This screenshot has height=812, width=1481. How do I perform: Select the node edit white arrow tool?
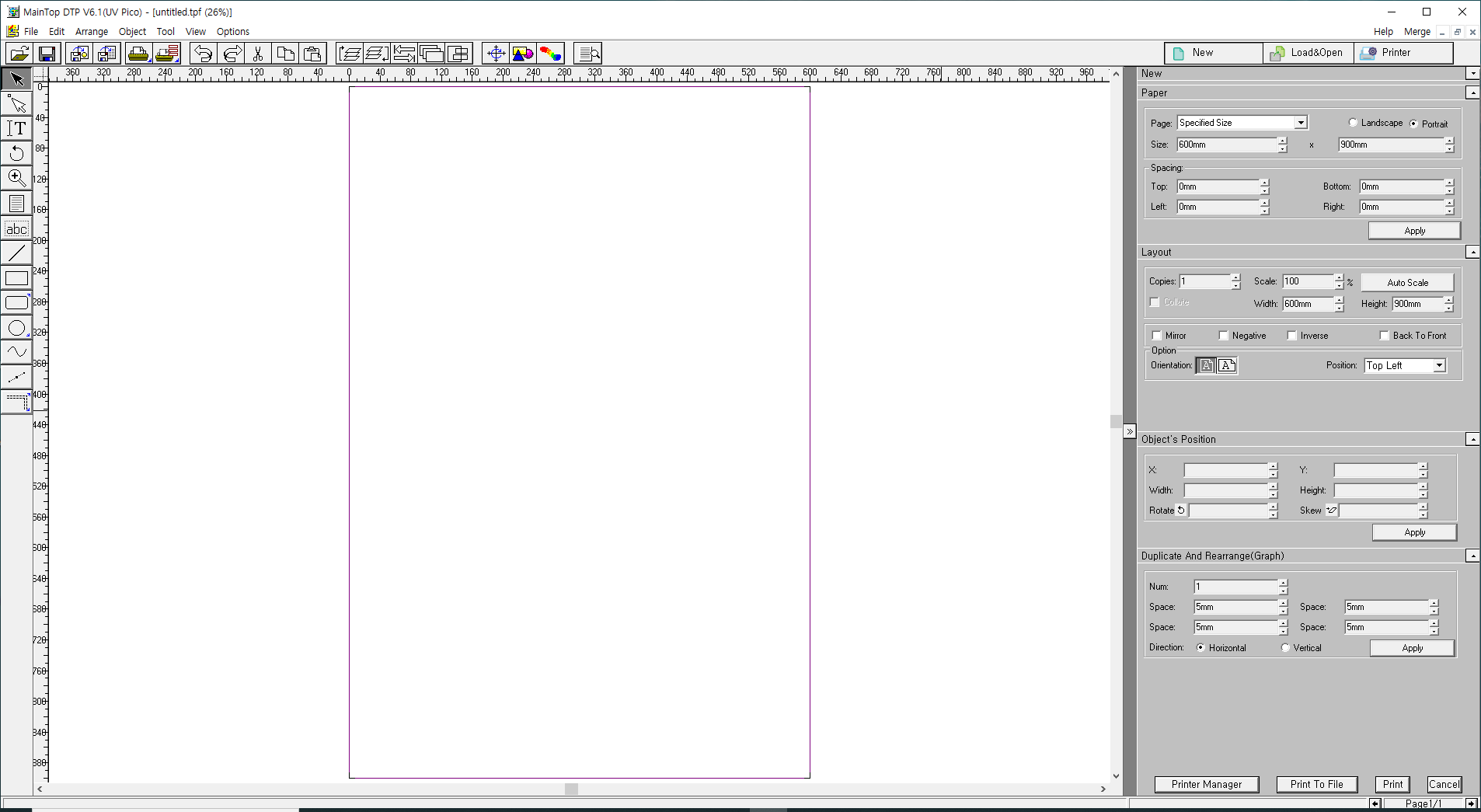pos(16,103)
